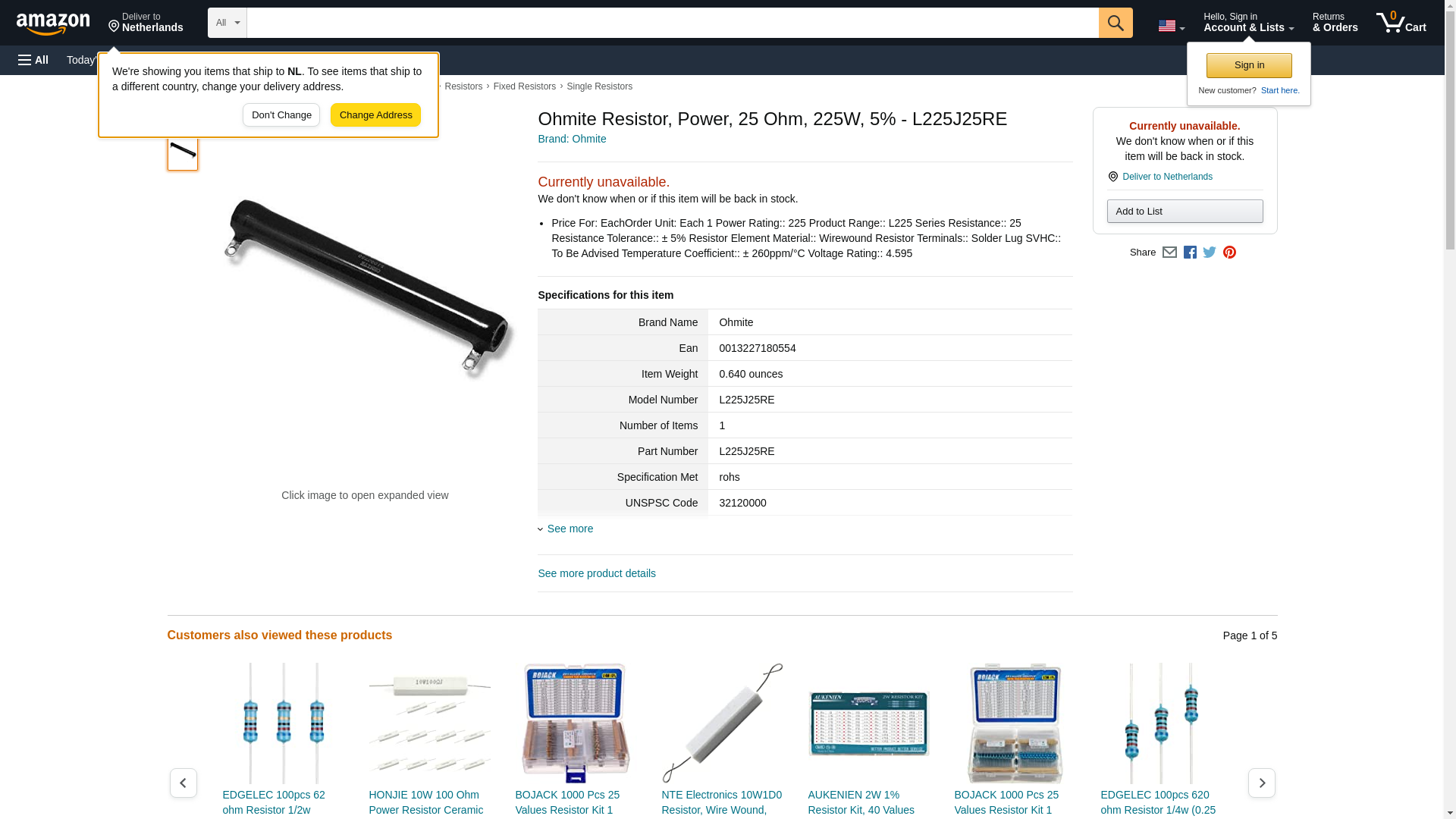Go to previous carousel page arrow
Viewport: 1456px width, 819px height.
[183, 783]
